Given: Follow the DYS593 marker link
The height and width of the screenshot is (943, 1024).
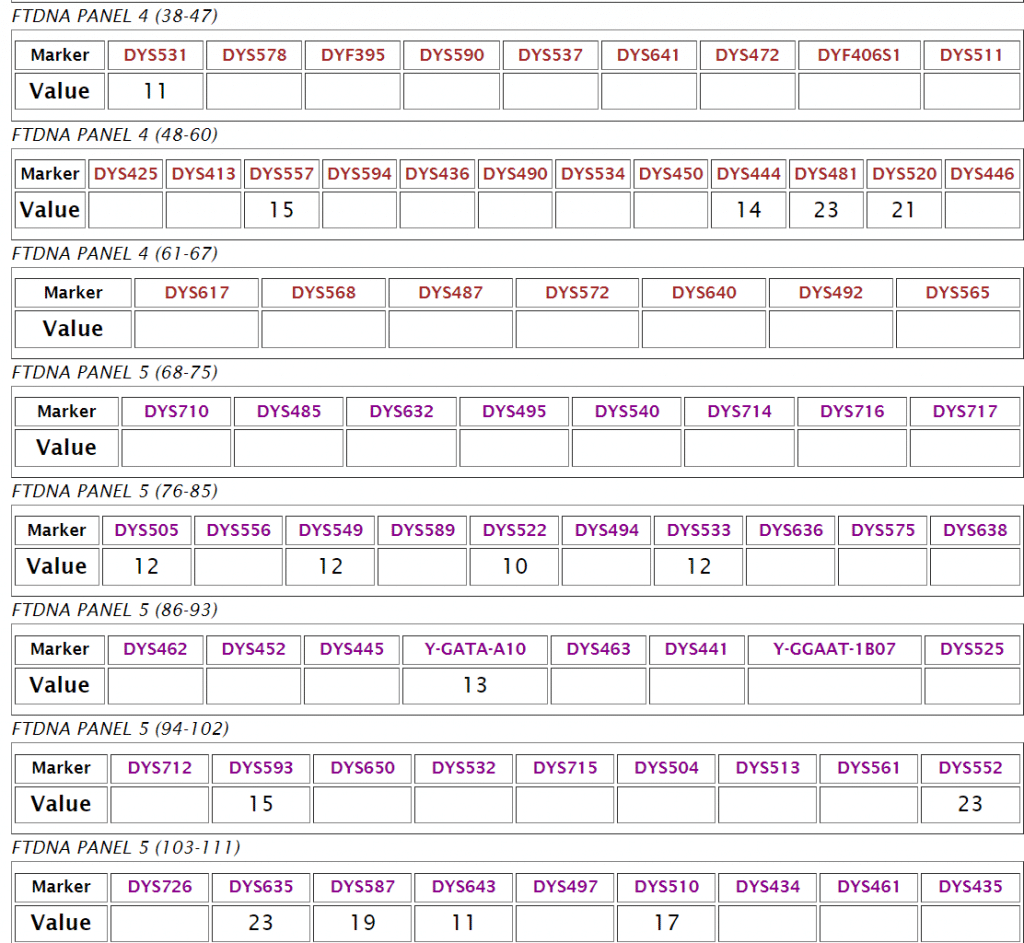Looking at the screenshot, I should 261,768.
